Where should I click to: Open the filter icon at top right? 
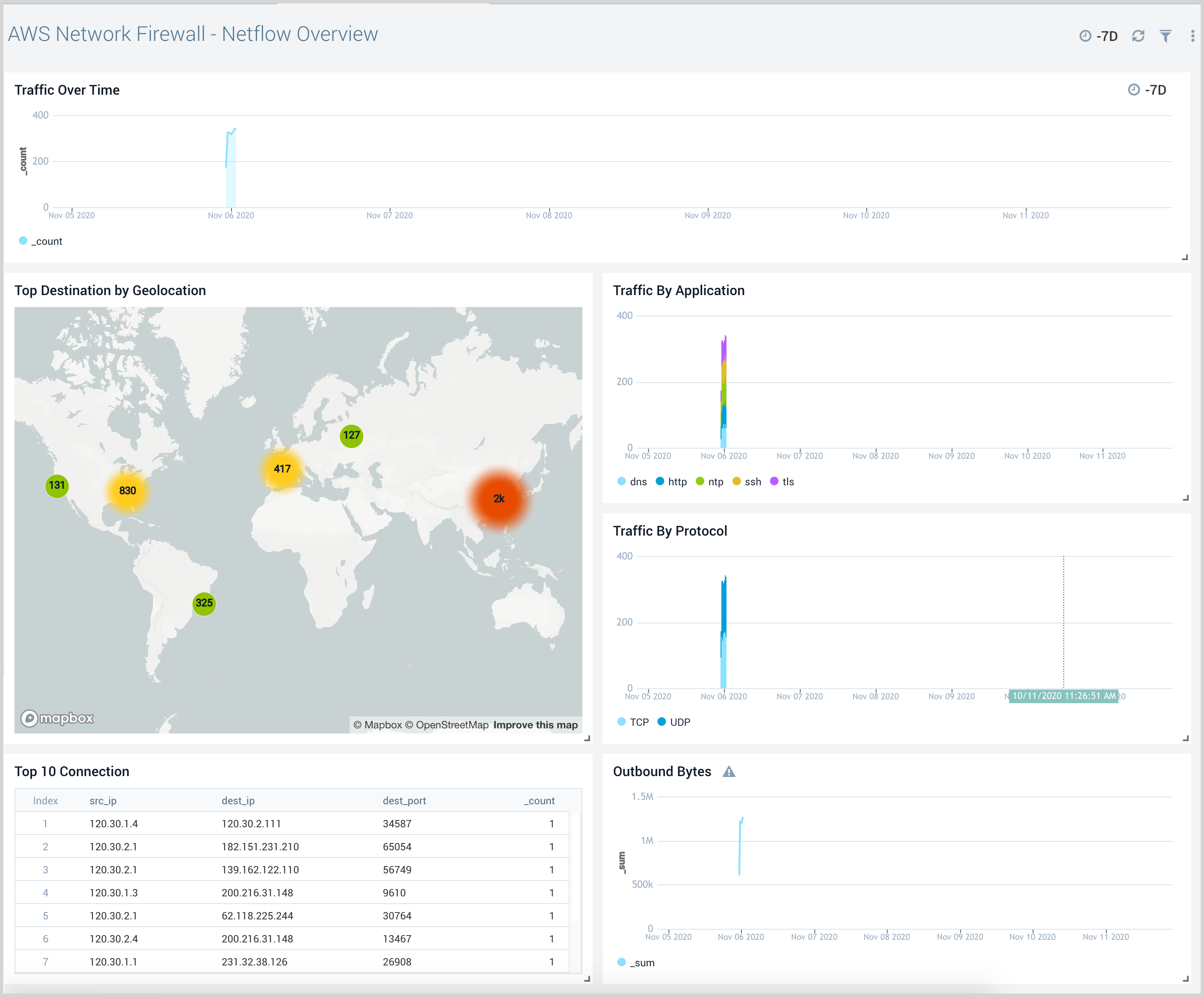[1166, 35]
